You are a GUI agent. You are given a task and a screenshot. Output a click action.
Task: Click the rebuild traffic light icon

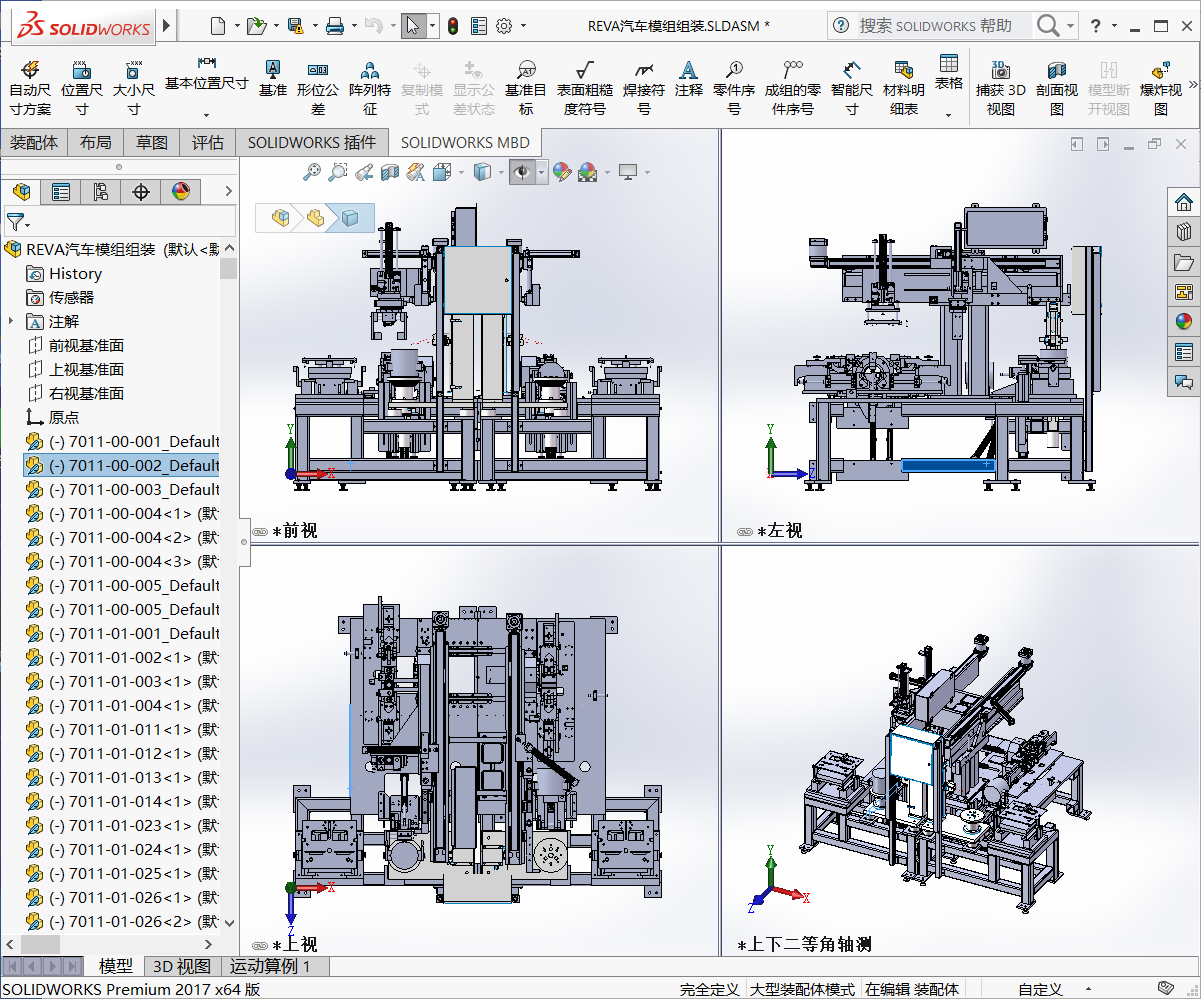click(x=452, y=26)
